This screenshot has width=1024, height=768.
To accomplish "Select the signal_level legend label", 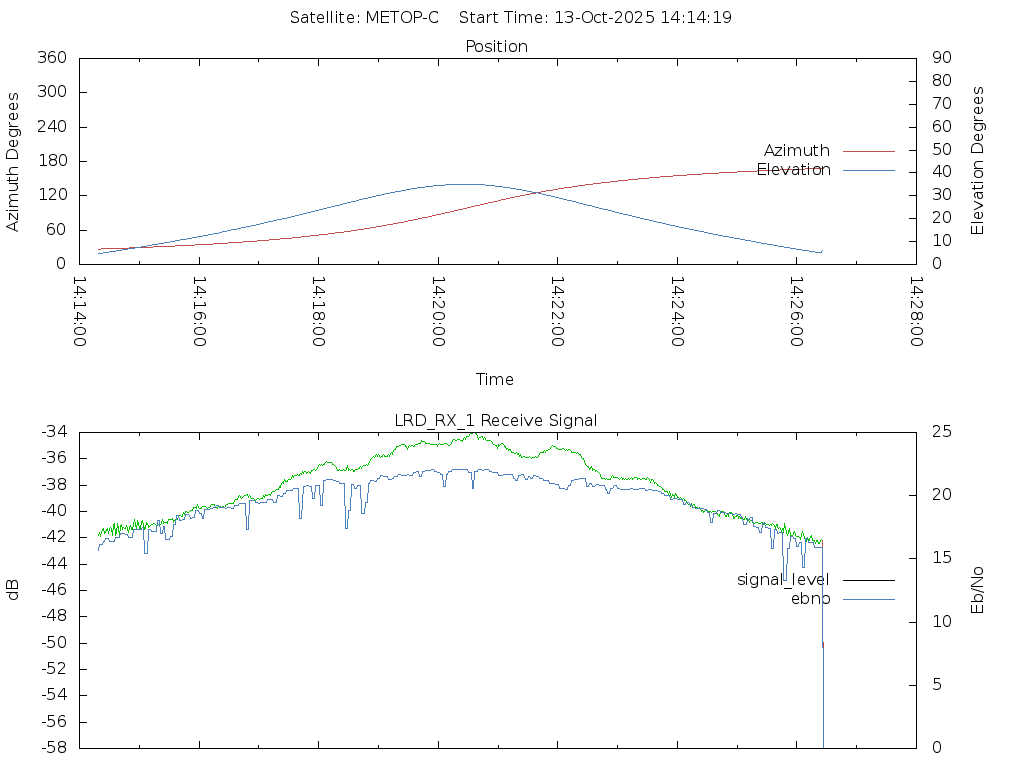I will tap(783, 580).
